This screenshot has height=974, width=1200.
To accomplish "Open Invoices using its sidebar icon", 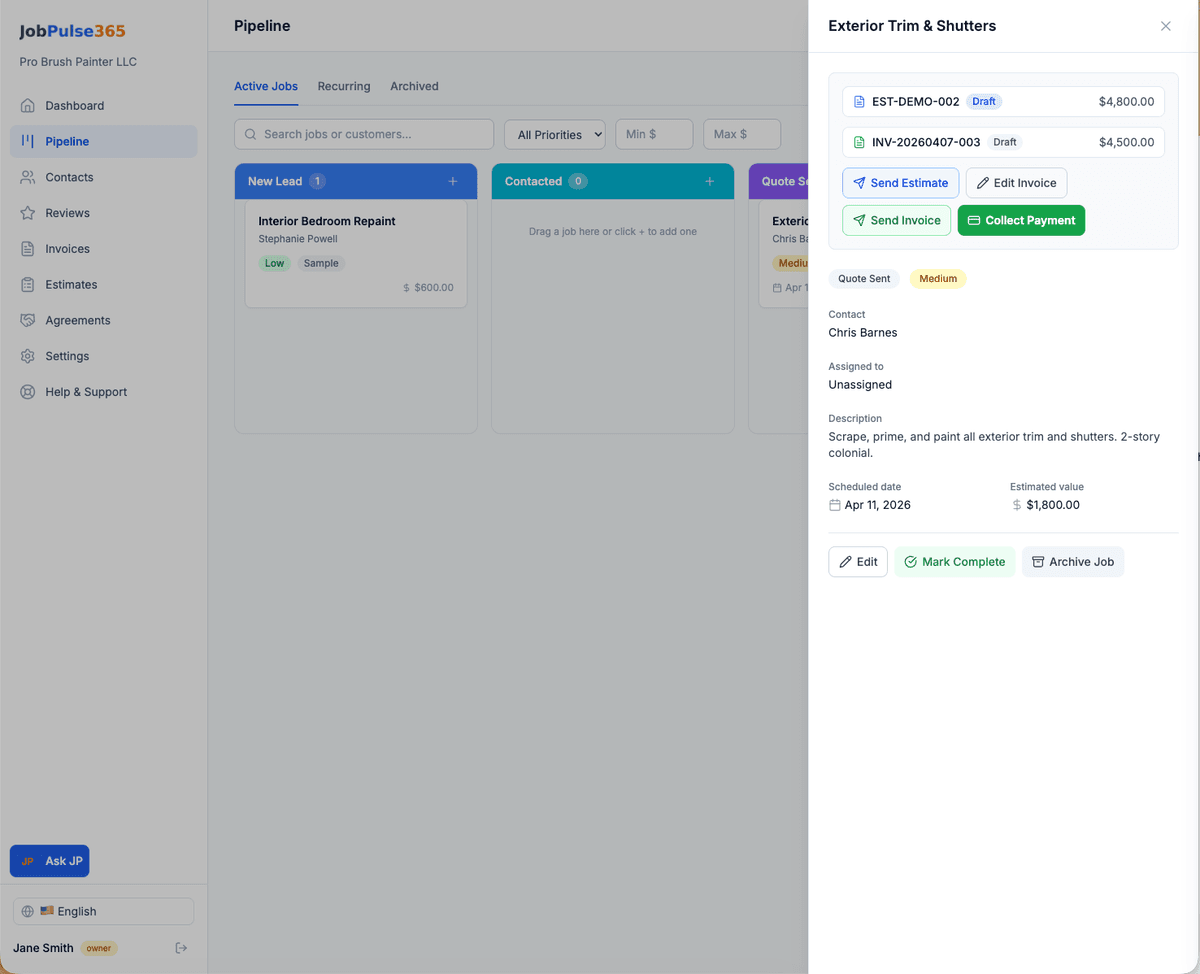I will pos(28,248).
